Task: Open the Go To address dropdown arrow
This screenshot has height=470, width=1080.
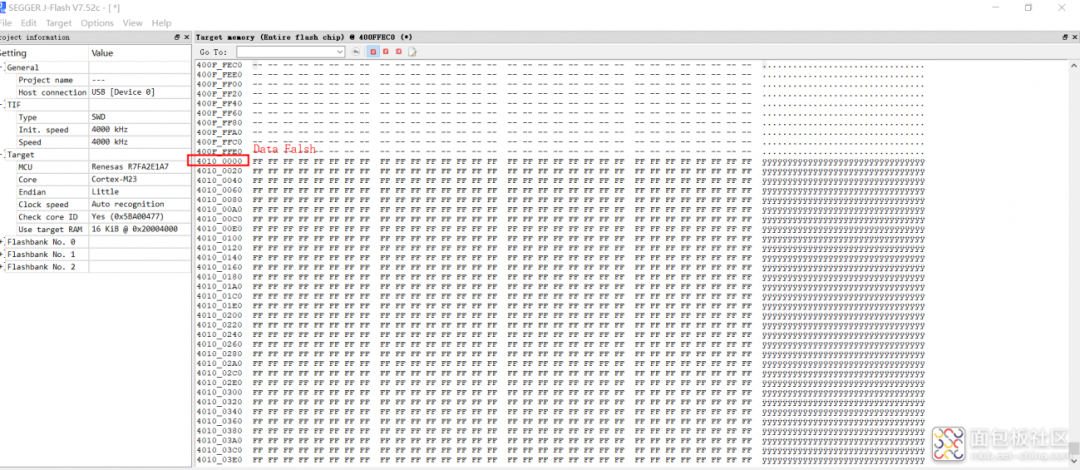Action: pyautogui.click(x=340, y=51)
